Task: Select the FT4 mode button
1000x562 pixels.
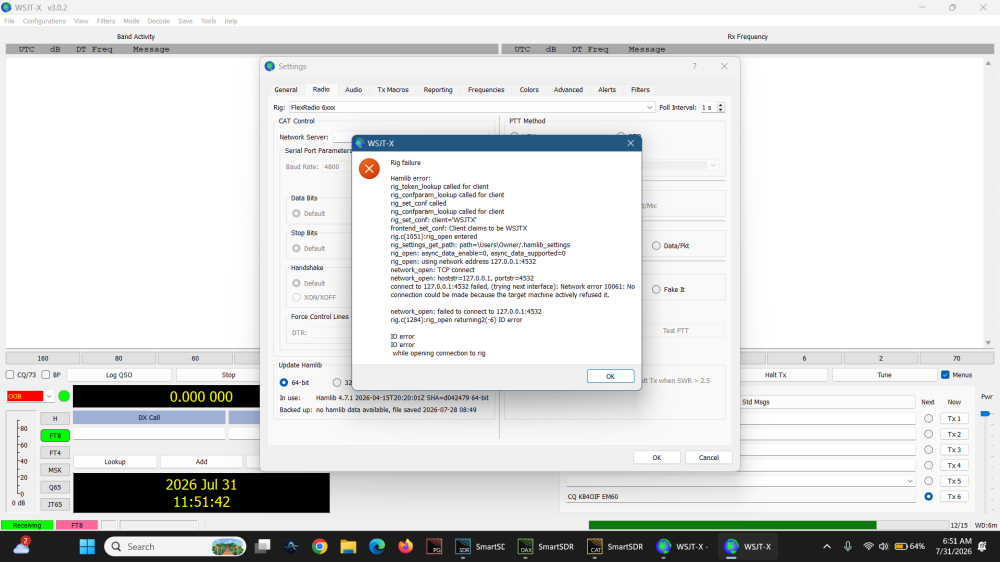Action: [x=55, y=453]
